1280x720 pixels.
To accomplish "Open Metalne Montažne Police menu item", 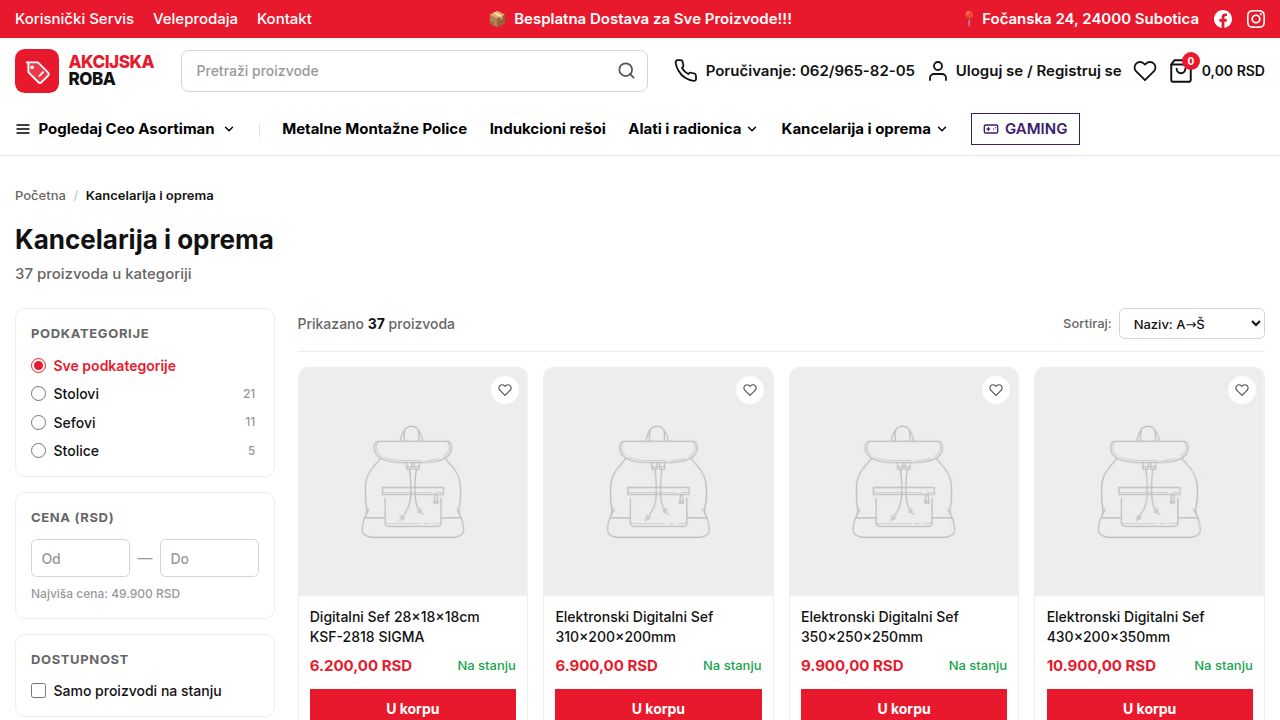I will 375,129.
